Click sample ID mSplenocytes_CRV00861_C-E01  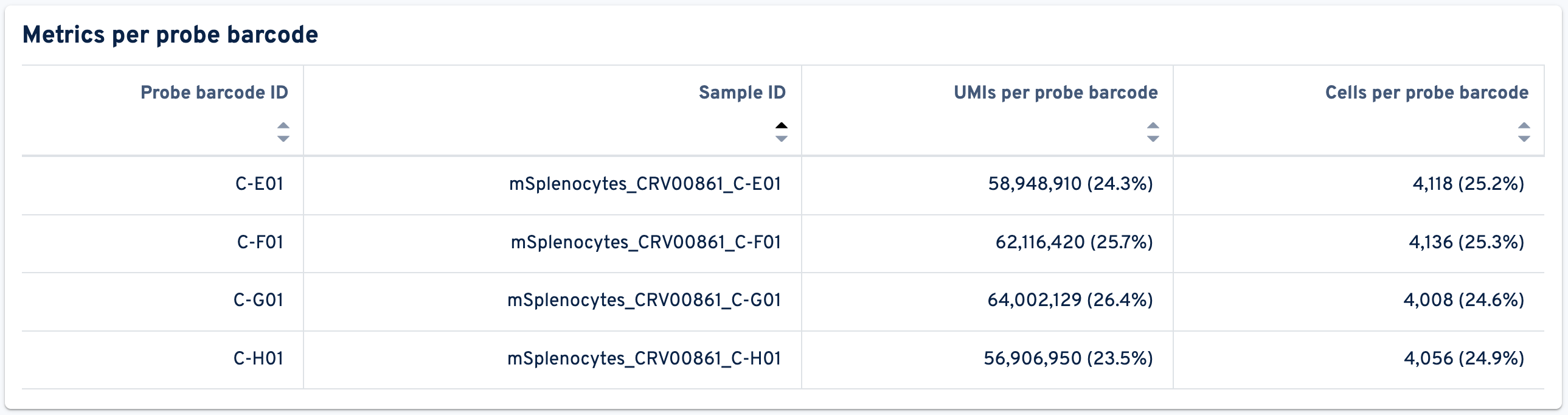645,184
